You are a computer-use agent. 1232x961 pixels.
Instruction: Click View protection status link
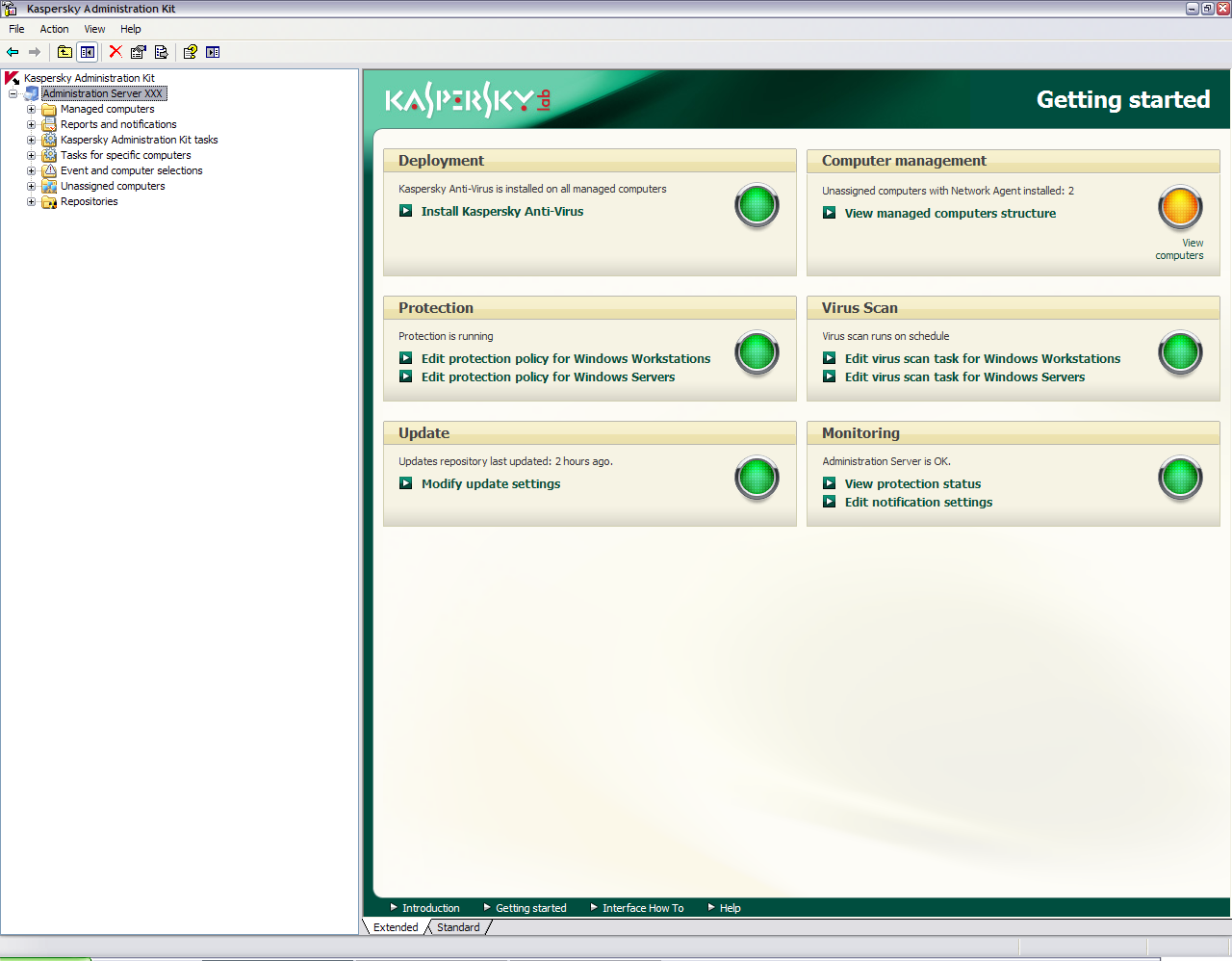(x=912, y=483)
